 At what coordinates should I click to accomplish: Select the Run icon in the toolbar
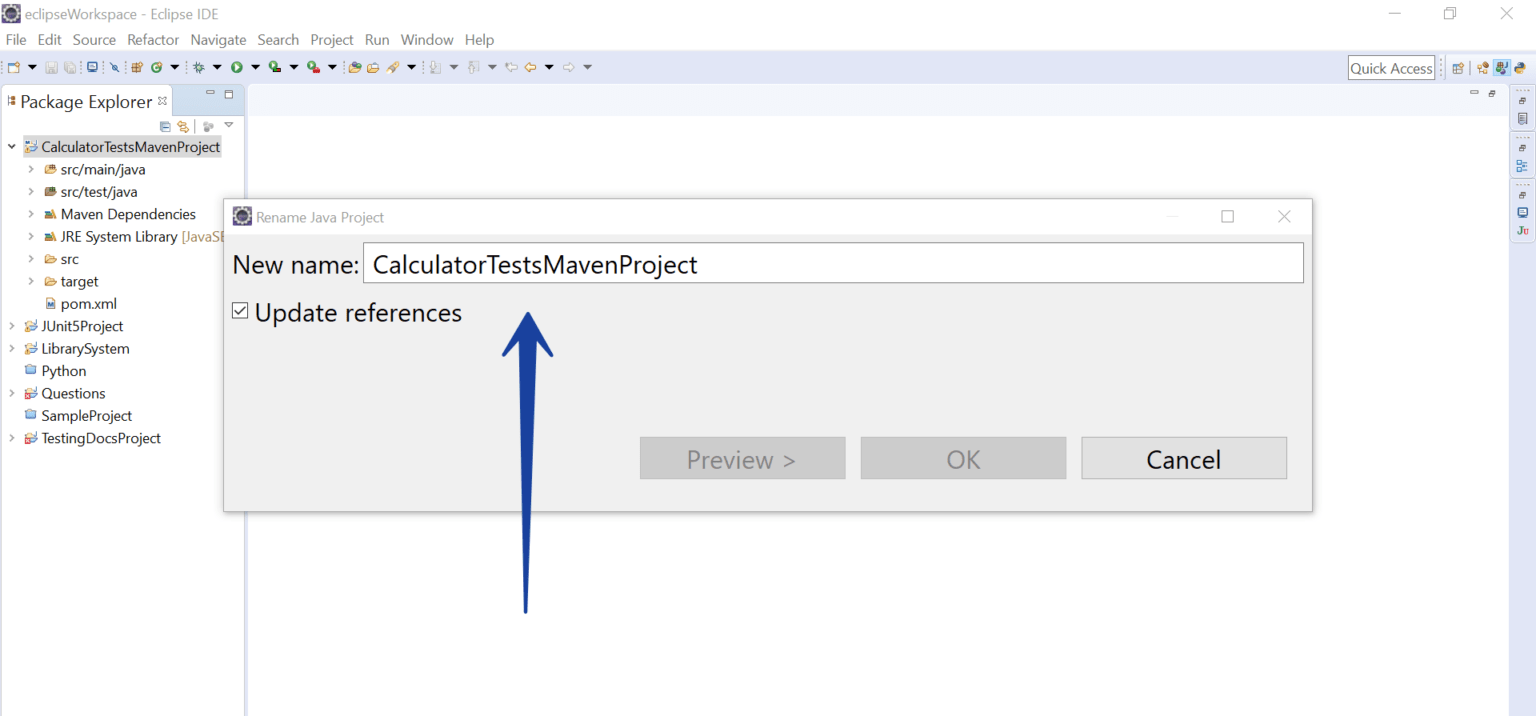237,66
